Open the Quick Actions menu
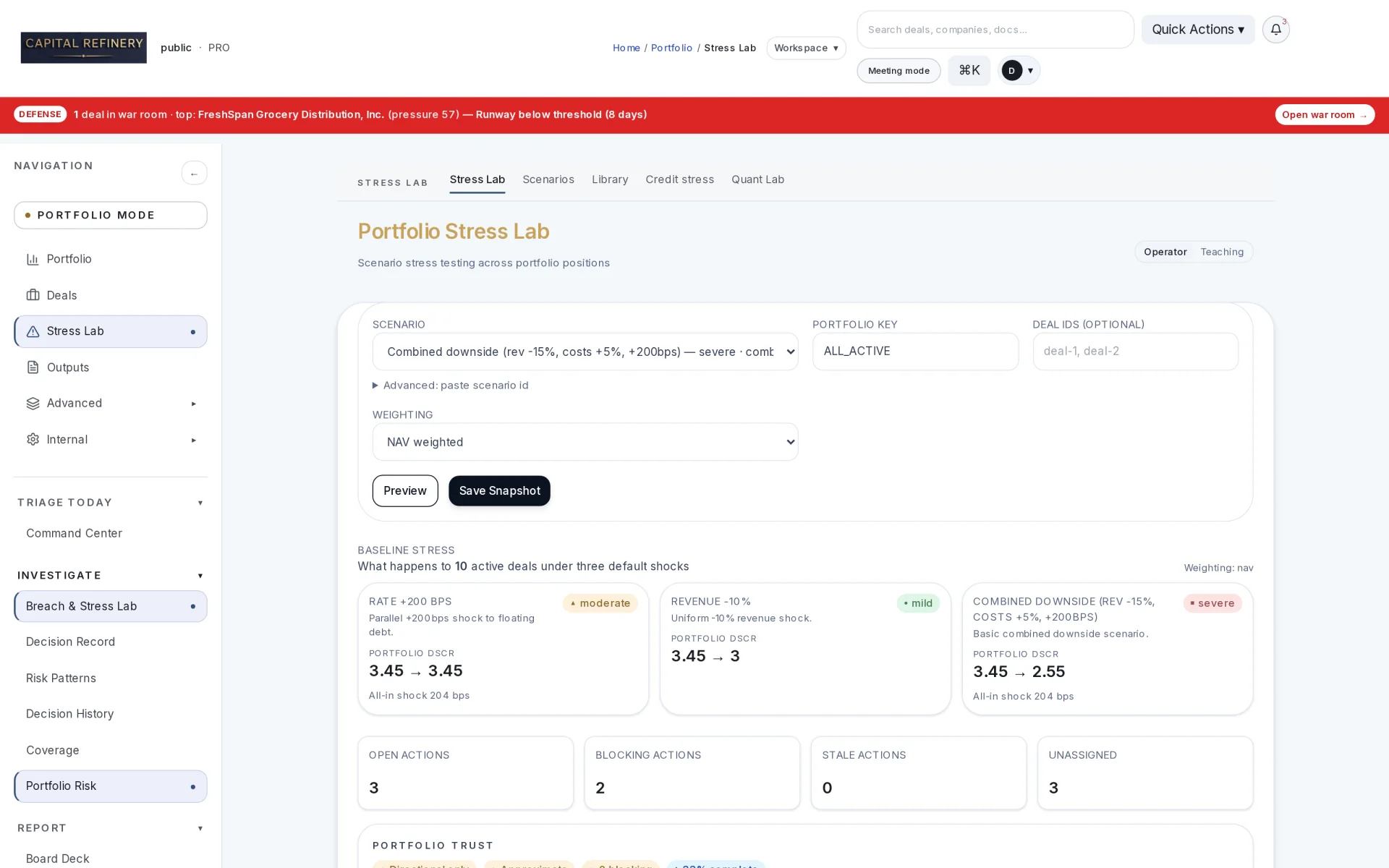Viewport: 1389px width, 868px height. (x=1198, y=30)
